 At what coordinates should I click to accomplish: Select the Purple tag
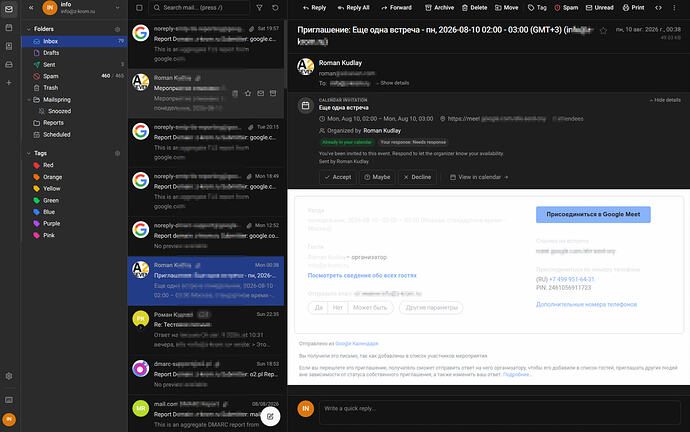click(x=74, y=223)
